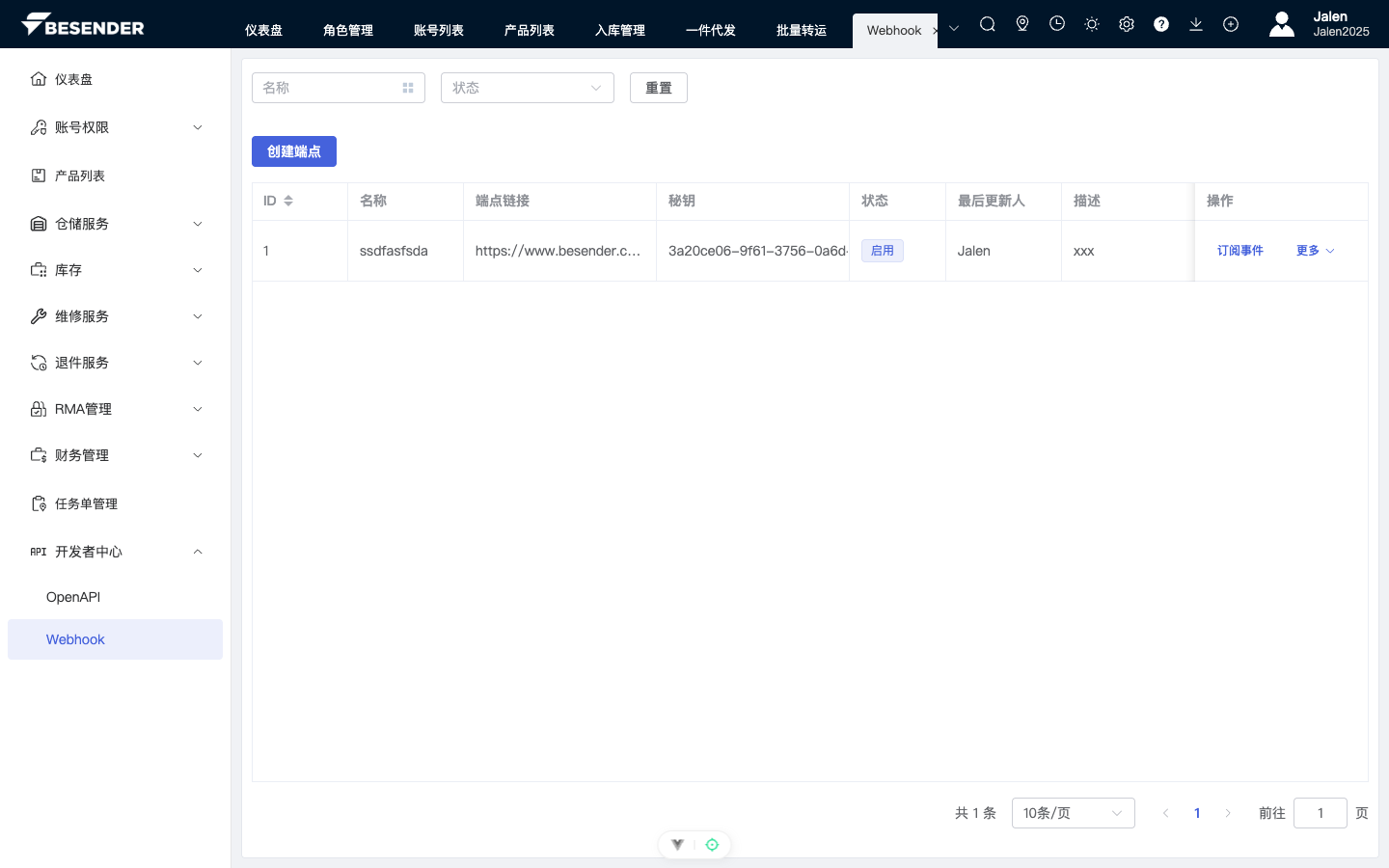
Task: Expand RMA管理 sidebar menu
Action: pyautogui.click(x=116, y=409)
